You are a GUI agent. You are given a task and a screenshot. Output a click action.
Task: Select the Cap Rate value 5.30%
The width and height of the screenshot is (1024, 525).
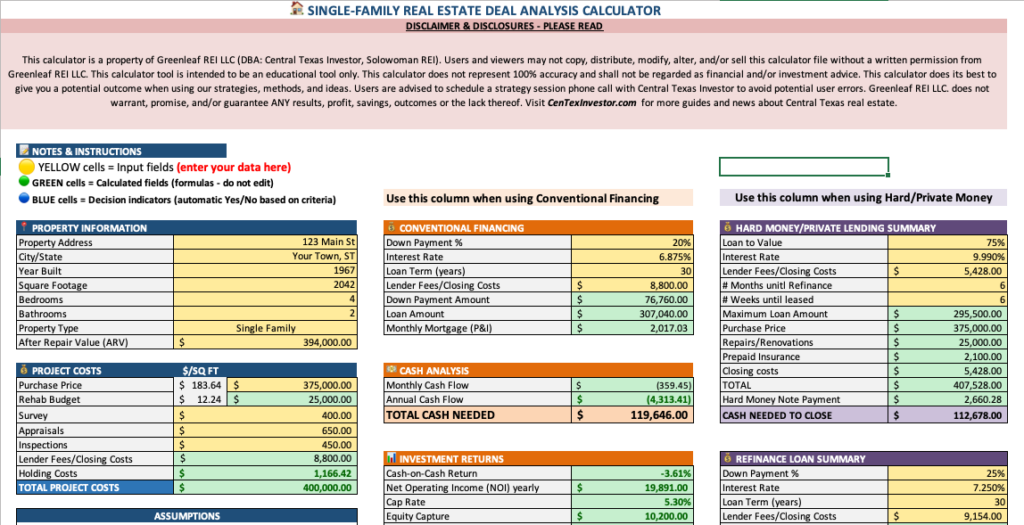pos(632,502)
